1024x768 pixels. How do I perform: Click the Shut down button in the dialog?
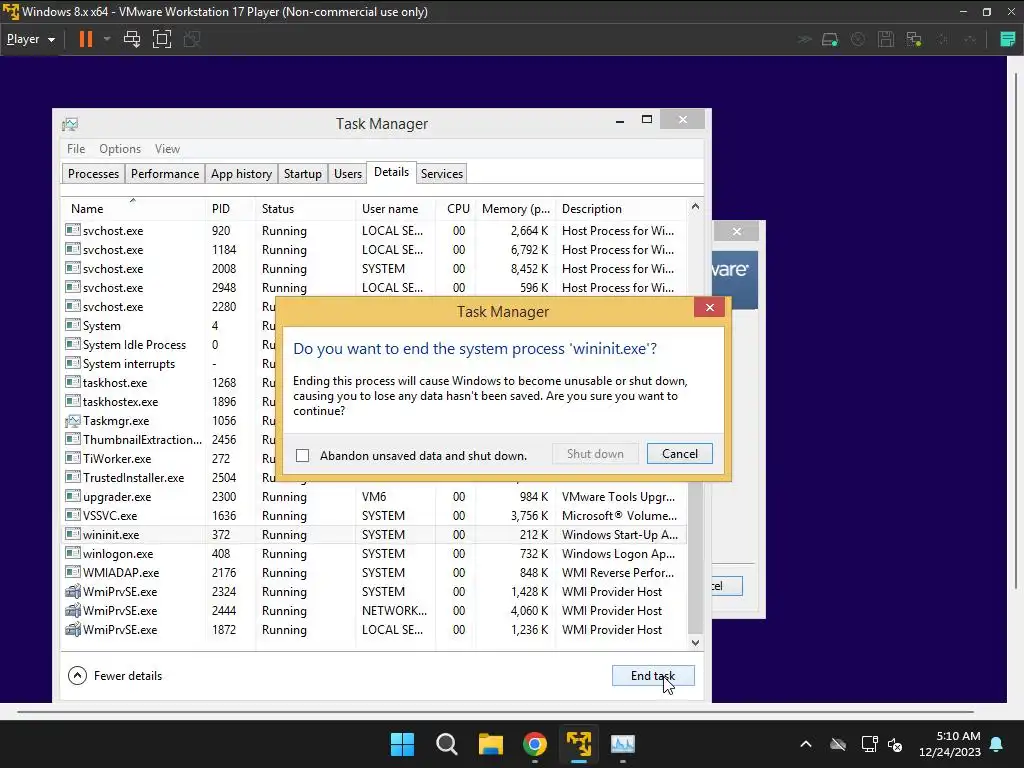[595, 454]
